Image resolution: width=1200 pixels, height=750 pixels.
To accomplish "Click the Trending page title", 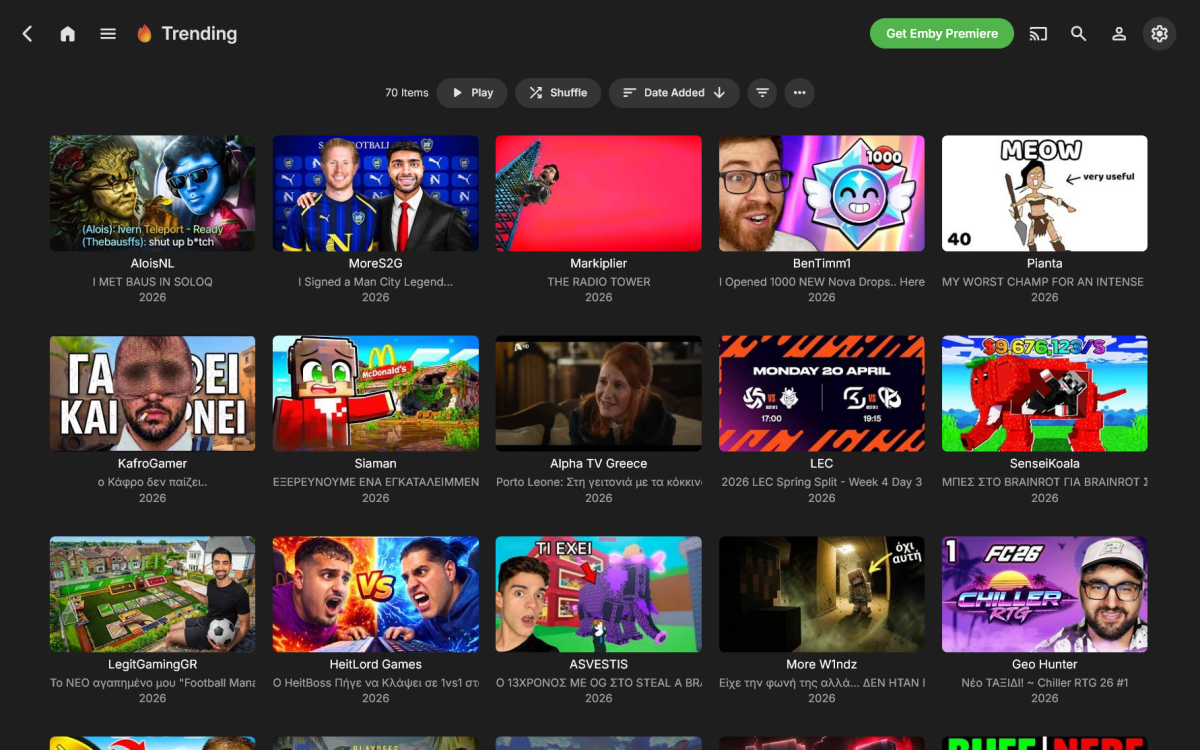I will click(x=199, y=34).
